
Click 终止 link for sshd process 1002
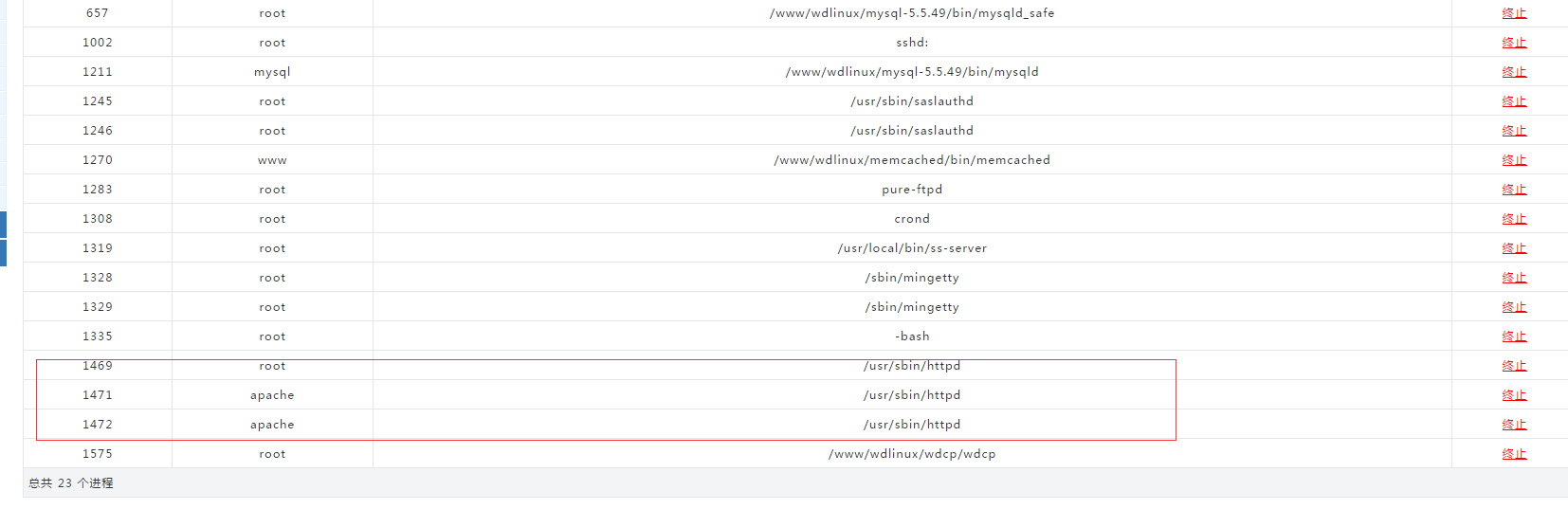1514,43
